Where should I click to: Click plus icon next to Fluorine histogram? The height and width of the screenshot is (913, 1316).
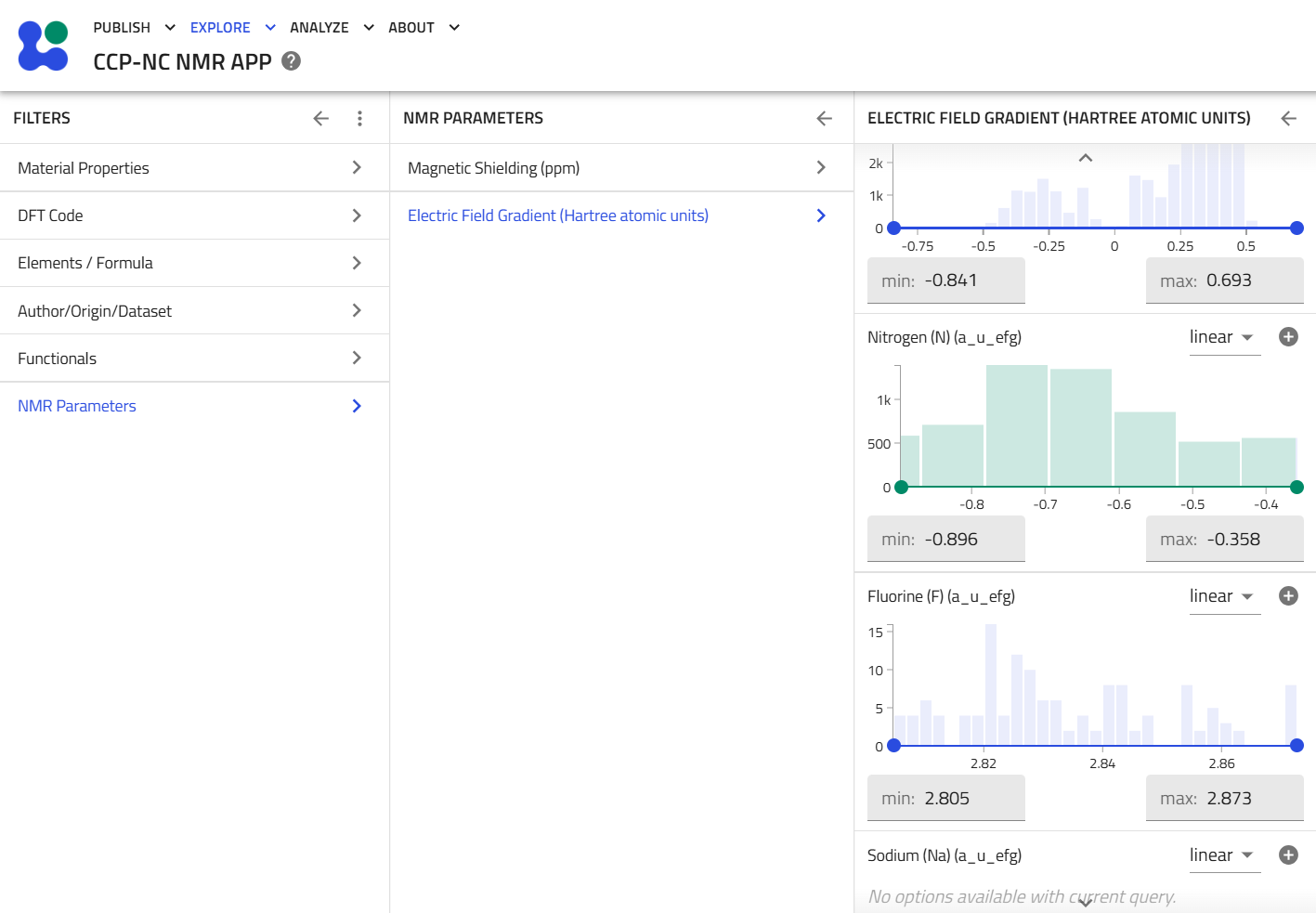[x=1288, y=596]
